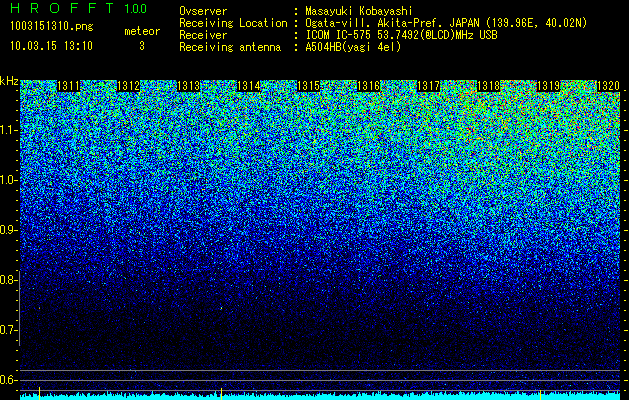Screen dimensions: 629x400
Task: Click the 0.7 kHz frequency tick label
Action: click(8, 330)
